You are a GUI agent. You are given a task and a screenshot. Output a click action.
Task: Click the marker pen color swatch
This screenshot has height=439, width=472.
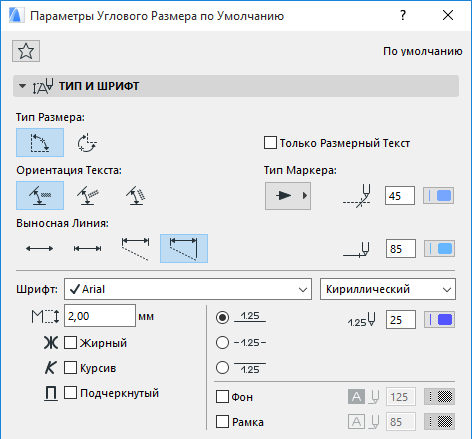(439, 196)
